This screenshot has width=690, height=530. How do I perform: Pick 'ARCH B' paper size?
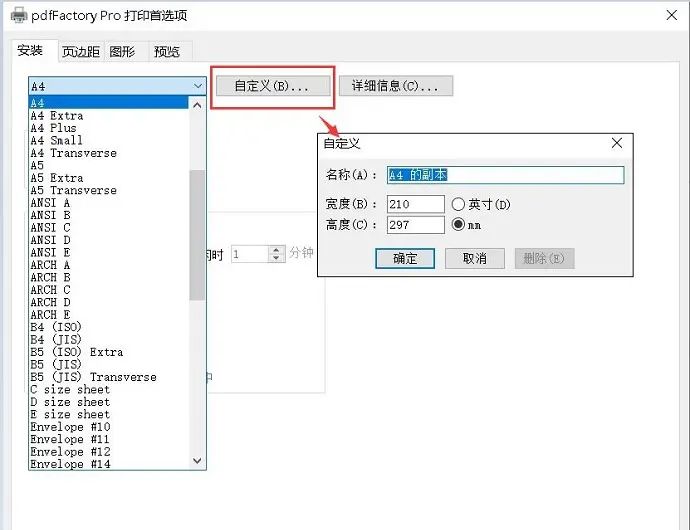tap(109, 278)
